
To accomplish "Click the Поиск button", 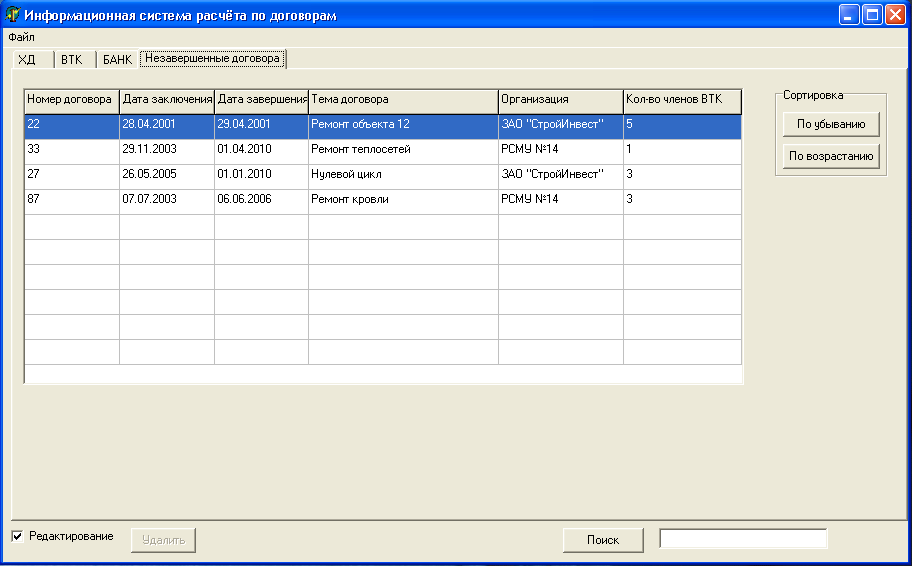I will coord(603,540).
